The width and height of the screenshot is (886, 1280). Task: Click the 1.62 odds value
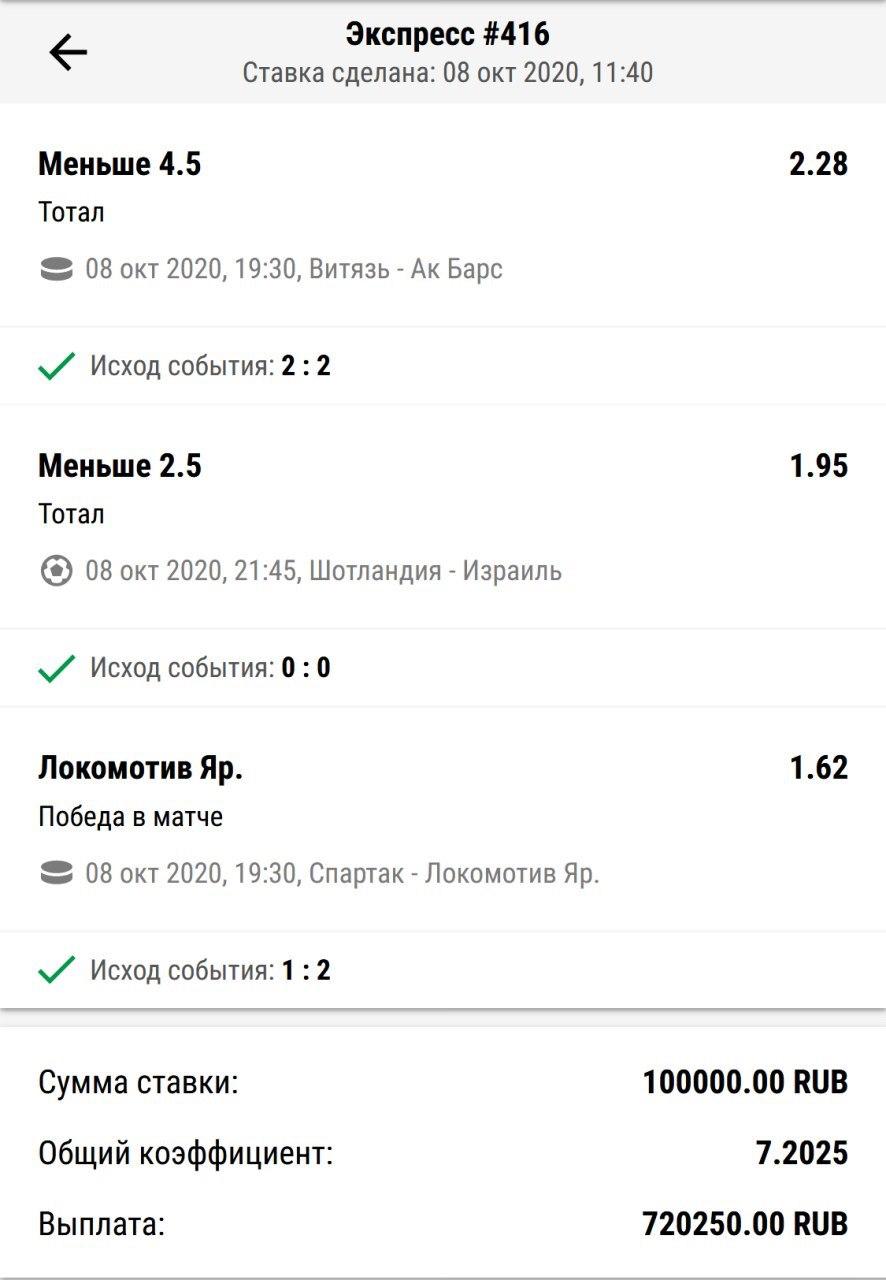pyautogui.click(x=818, y=768)
